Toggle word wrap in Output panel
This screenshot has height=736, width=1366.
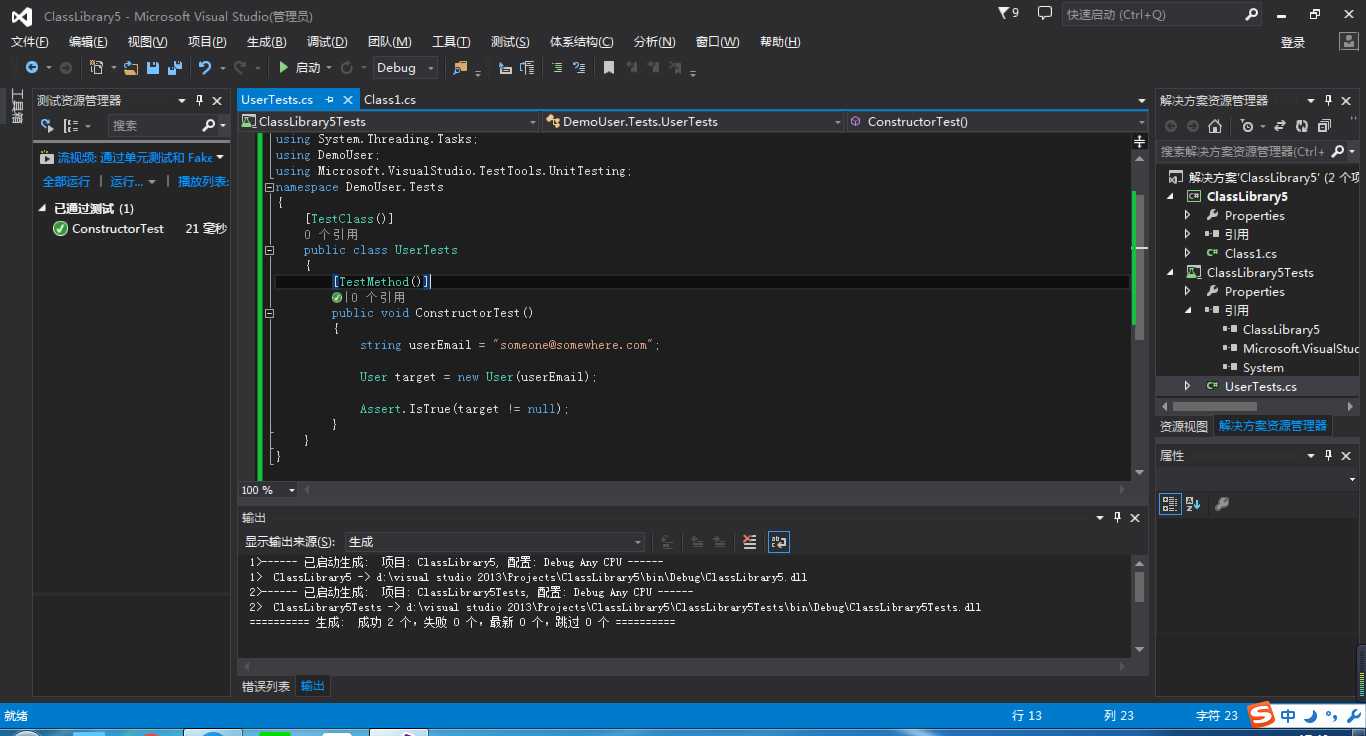[x=779, y=542]
